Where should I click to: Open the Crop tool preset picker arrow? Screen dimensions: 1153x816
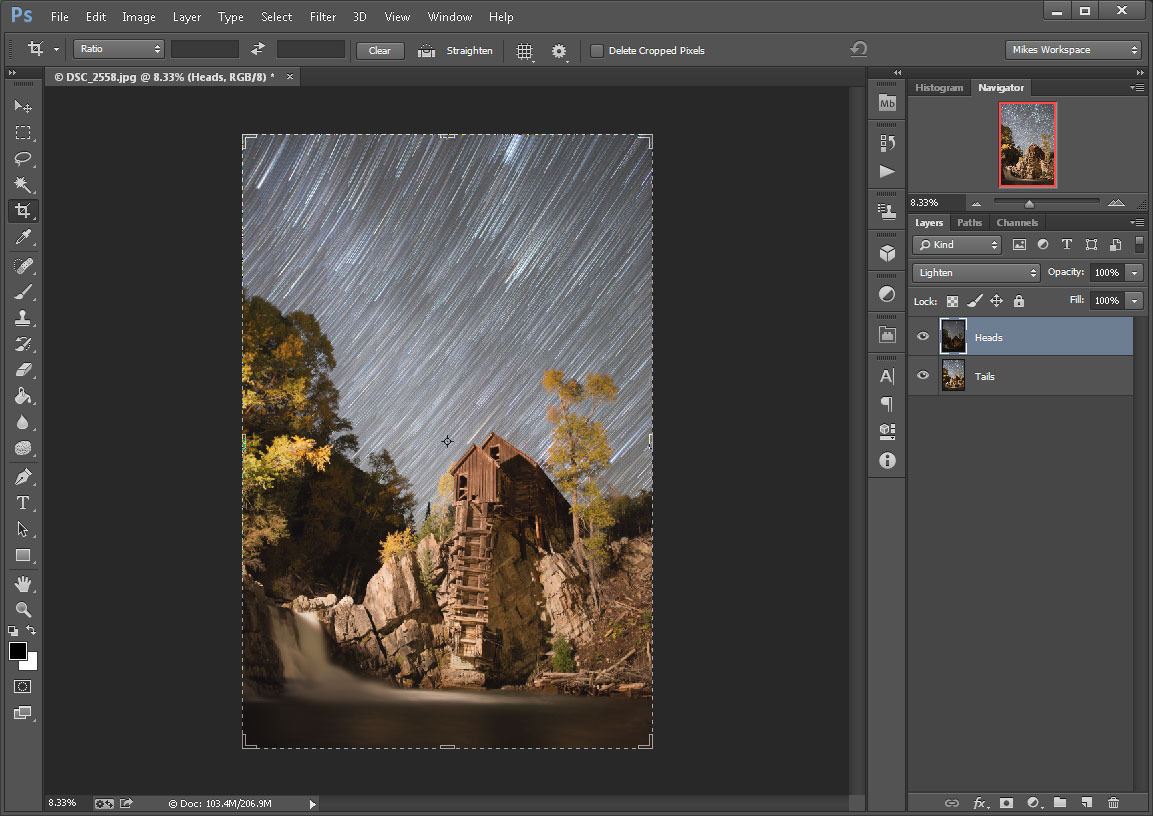click(57, 49)
